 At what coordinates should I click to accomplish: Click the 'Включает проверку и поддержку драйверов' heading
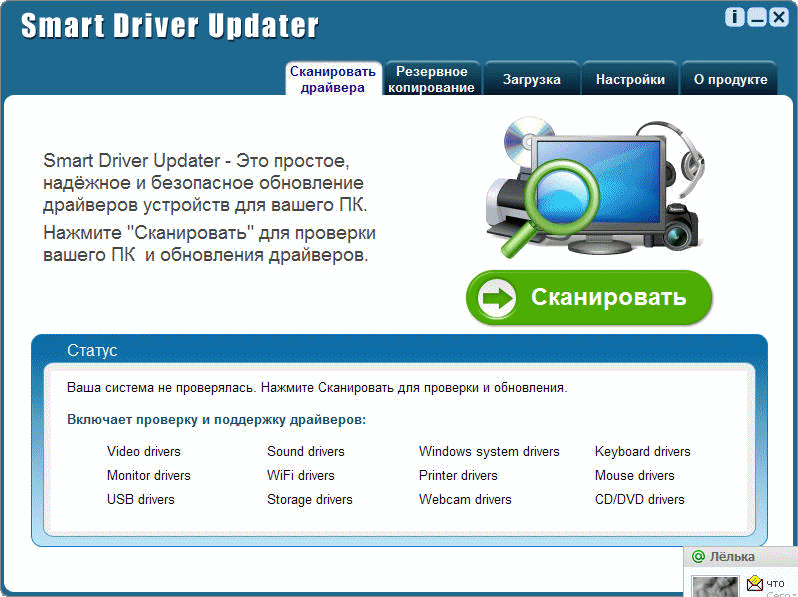pos(216,420)
